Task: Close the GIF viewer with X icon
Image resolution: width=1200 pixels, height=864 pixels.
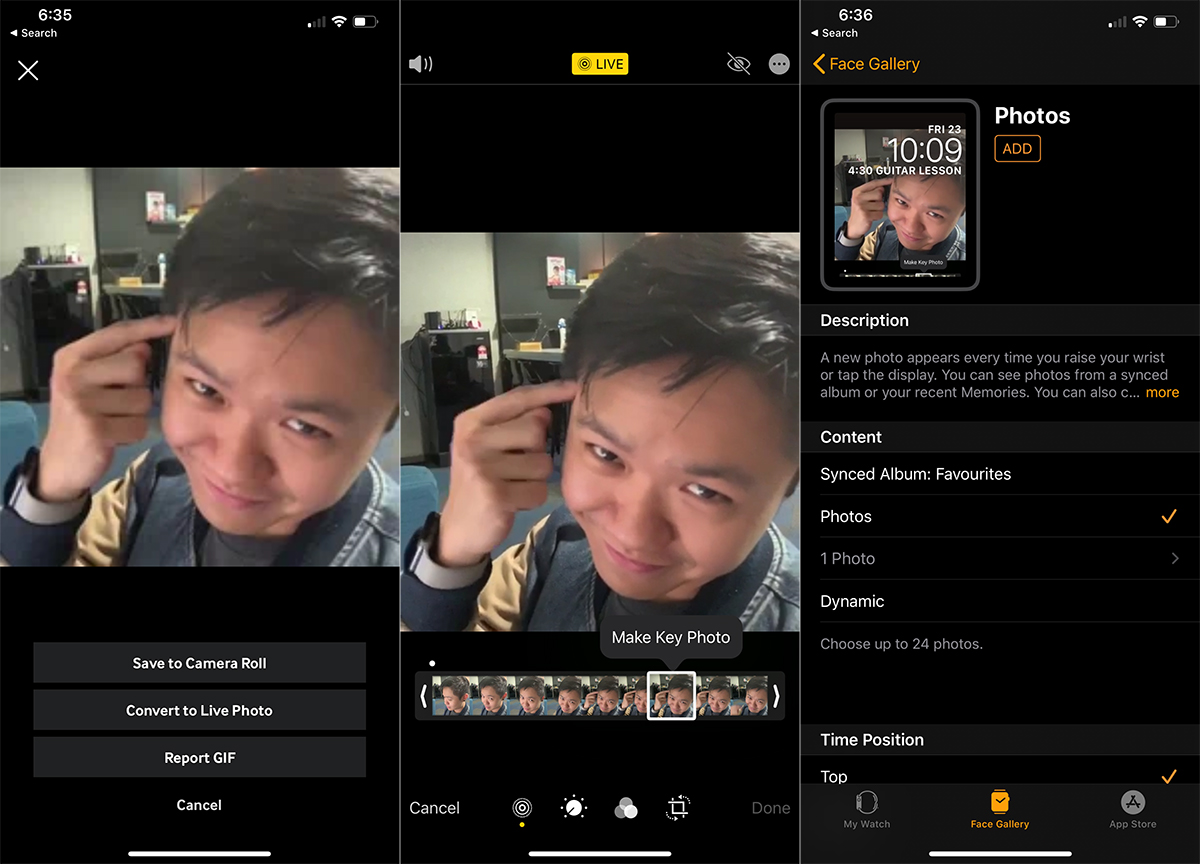Action: pyautogui.click(x=28, y=70)
